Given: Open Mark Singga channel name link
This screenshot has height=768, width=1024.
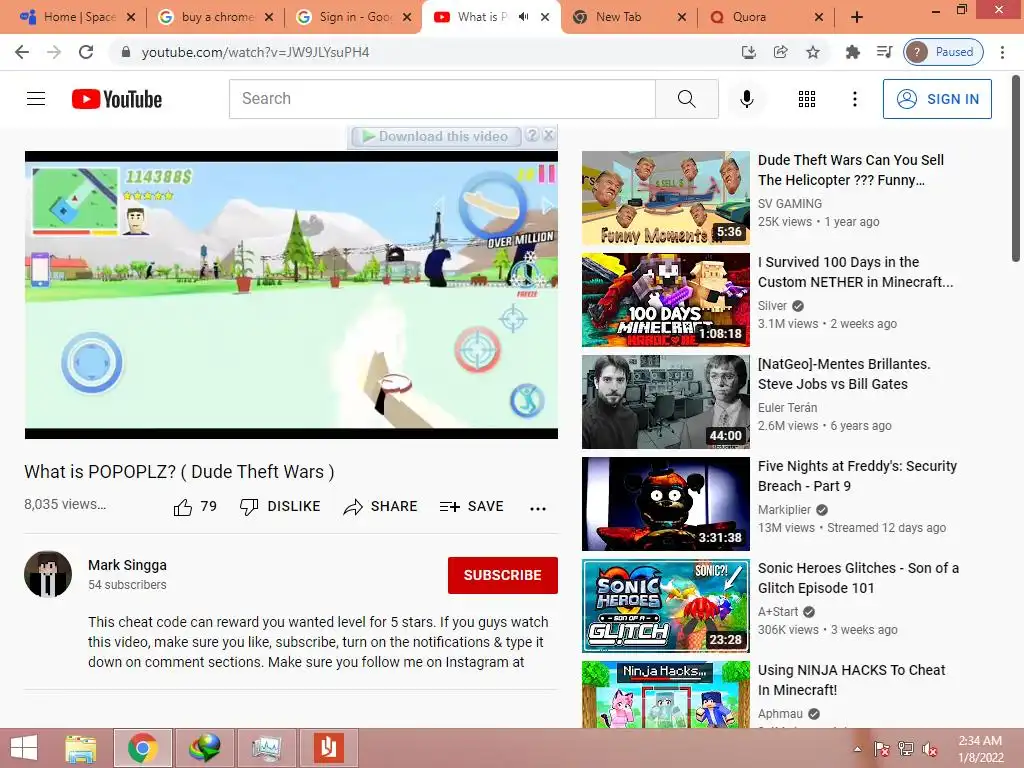Looking at the screenshot, I should point(127,565).
